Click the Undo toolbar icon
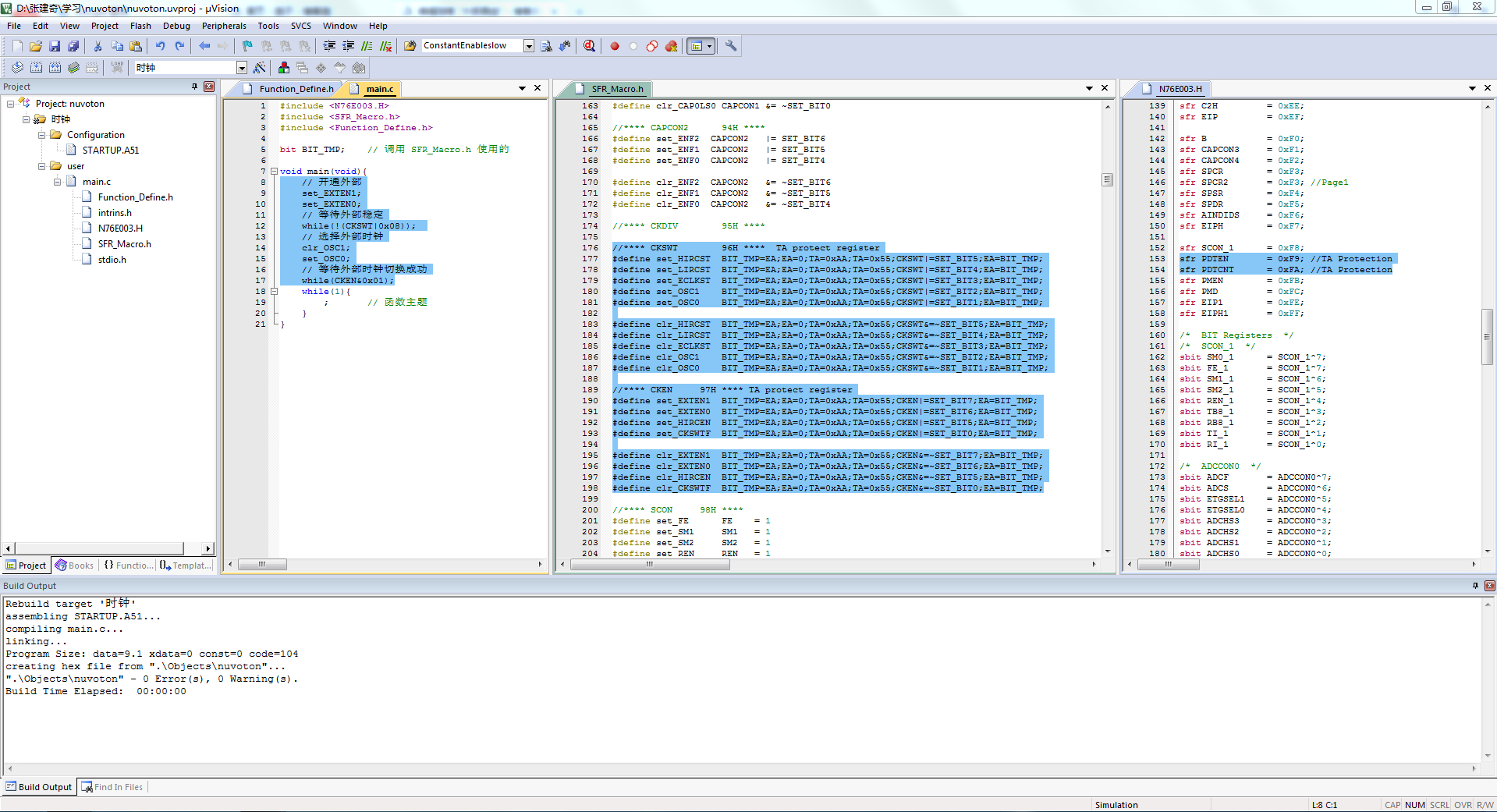The image size is (1497, 812). 160,46
